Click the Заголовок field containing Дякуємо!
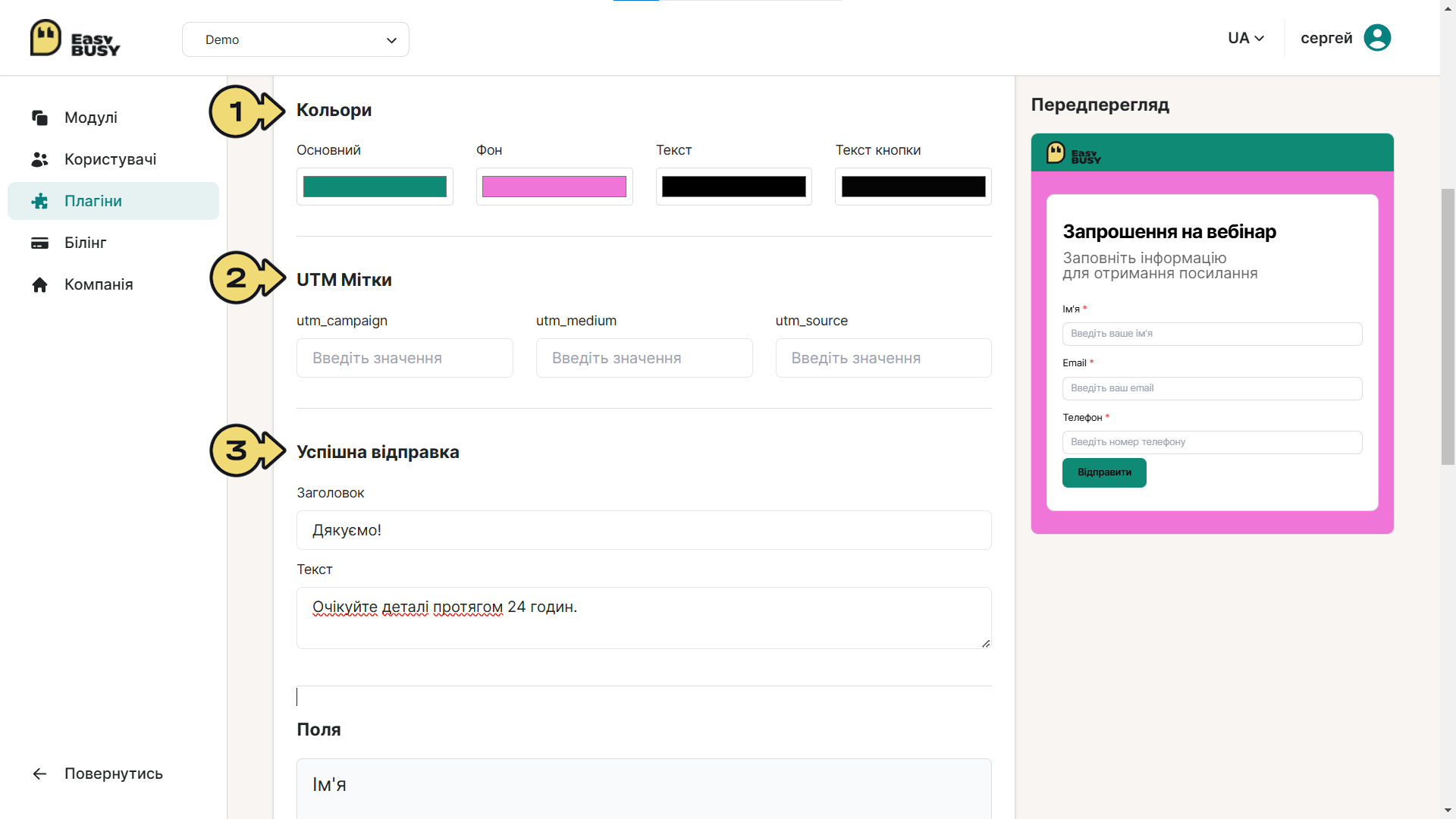1456x819 pixels. (644, 530)
